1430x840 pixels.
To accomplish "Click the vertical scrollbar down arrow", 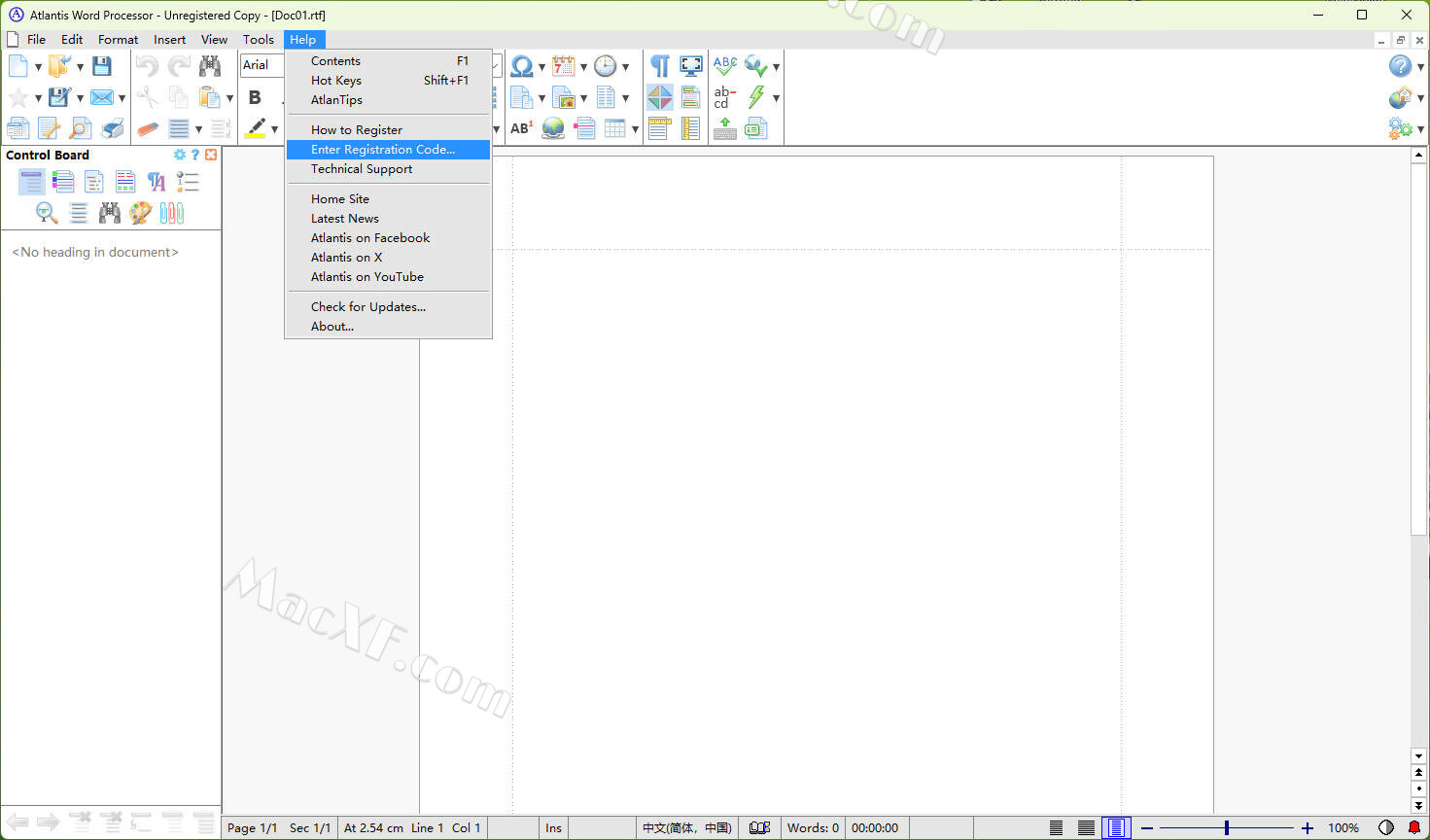I will click(x=1419, y=756).
